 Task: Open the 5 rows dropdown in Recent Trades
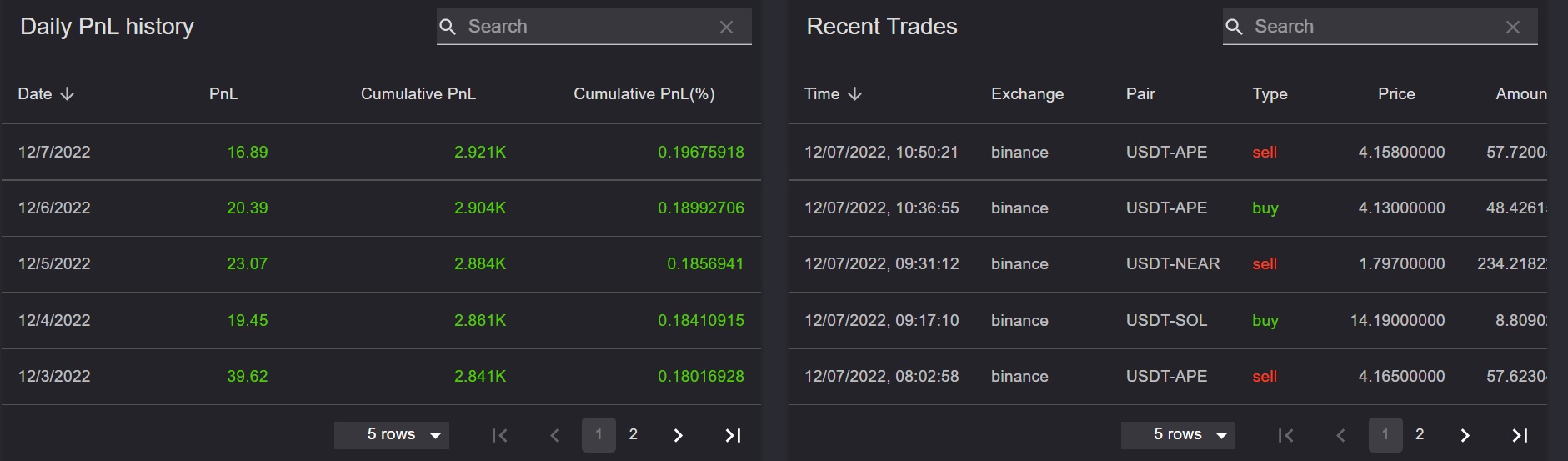[x=1178, y=435]
